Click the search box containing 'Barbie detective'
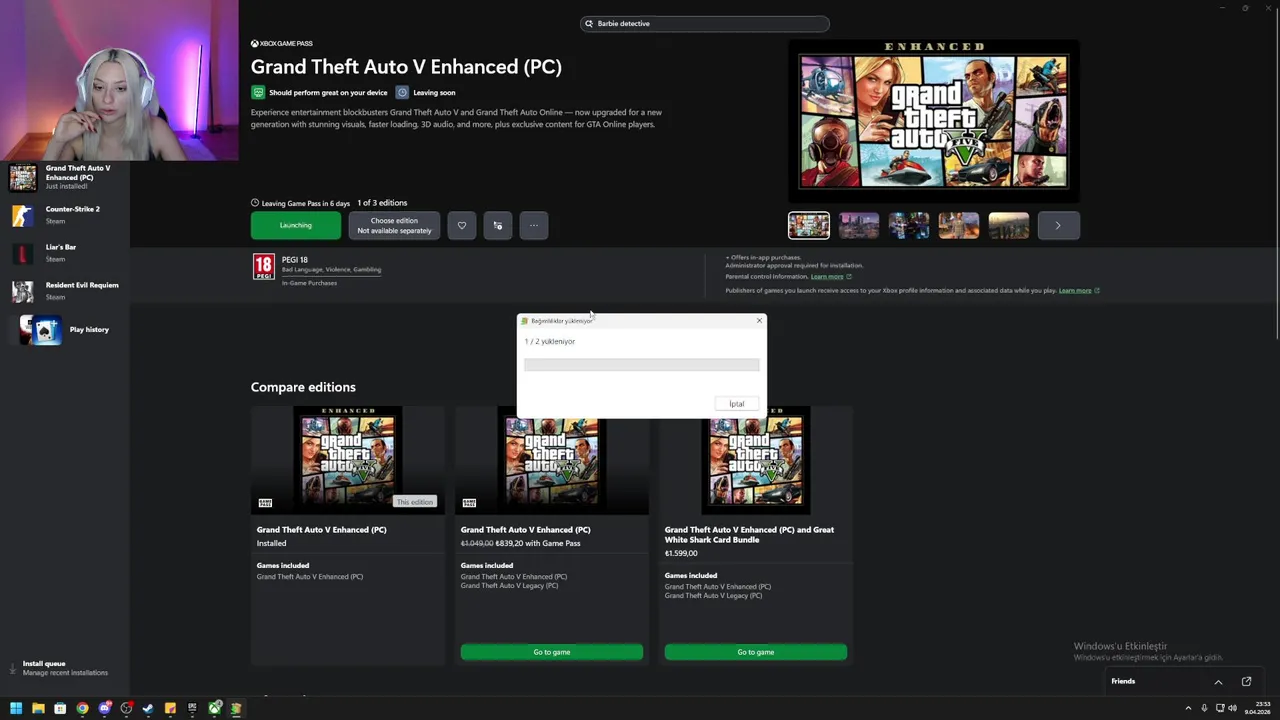Image resolution: width=1280 pixels, height=720 pixels. 705,23
